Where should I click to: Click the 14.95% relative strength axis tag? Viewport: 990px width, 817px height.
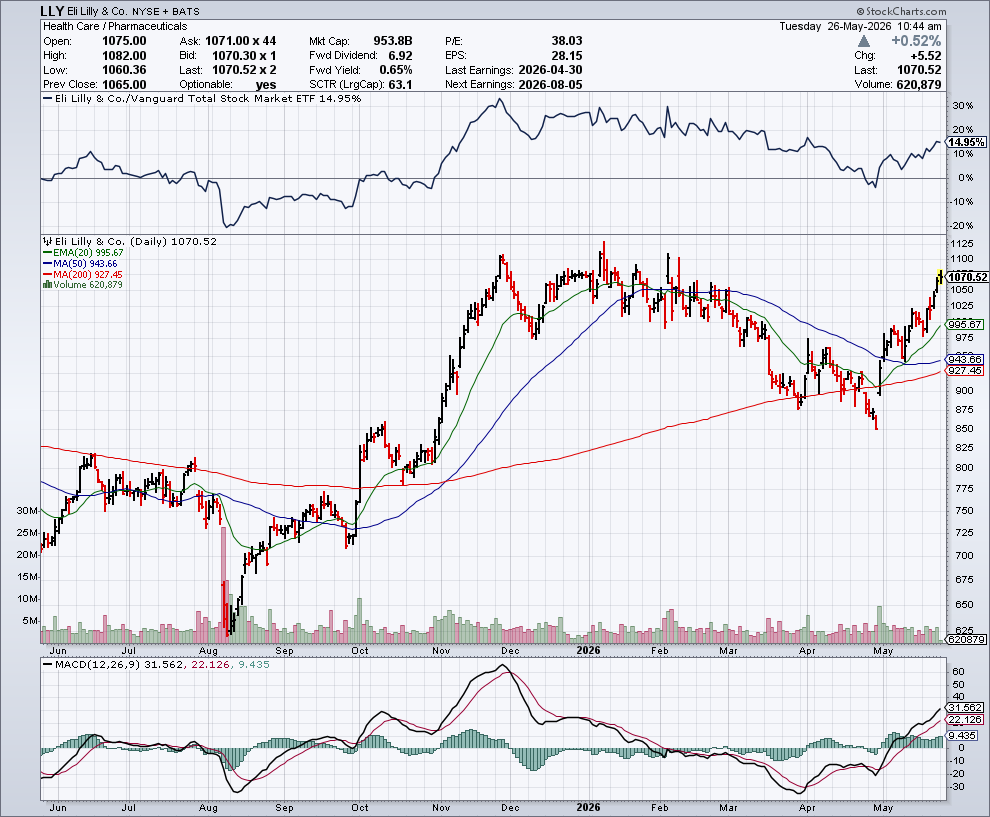point(966,142)
